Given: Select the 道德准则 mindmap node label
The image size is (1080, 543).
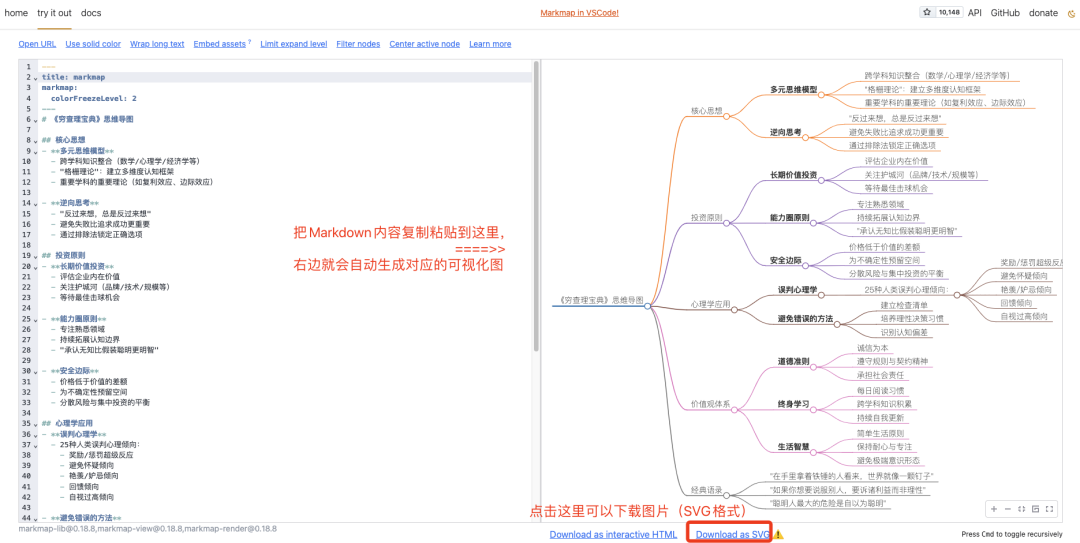Looking at the screenshot, I should point(793,361).
